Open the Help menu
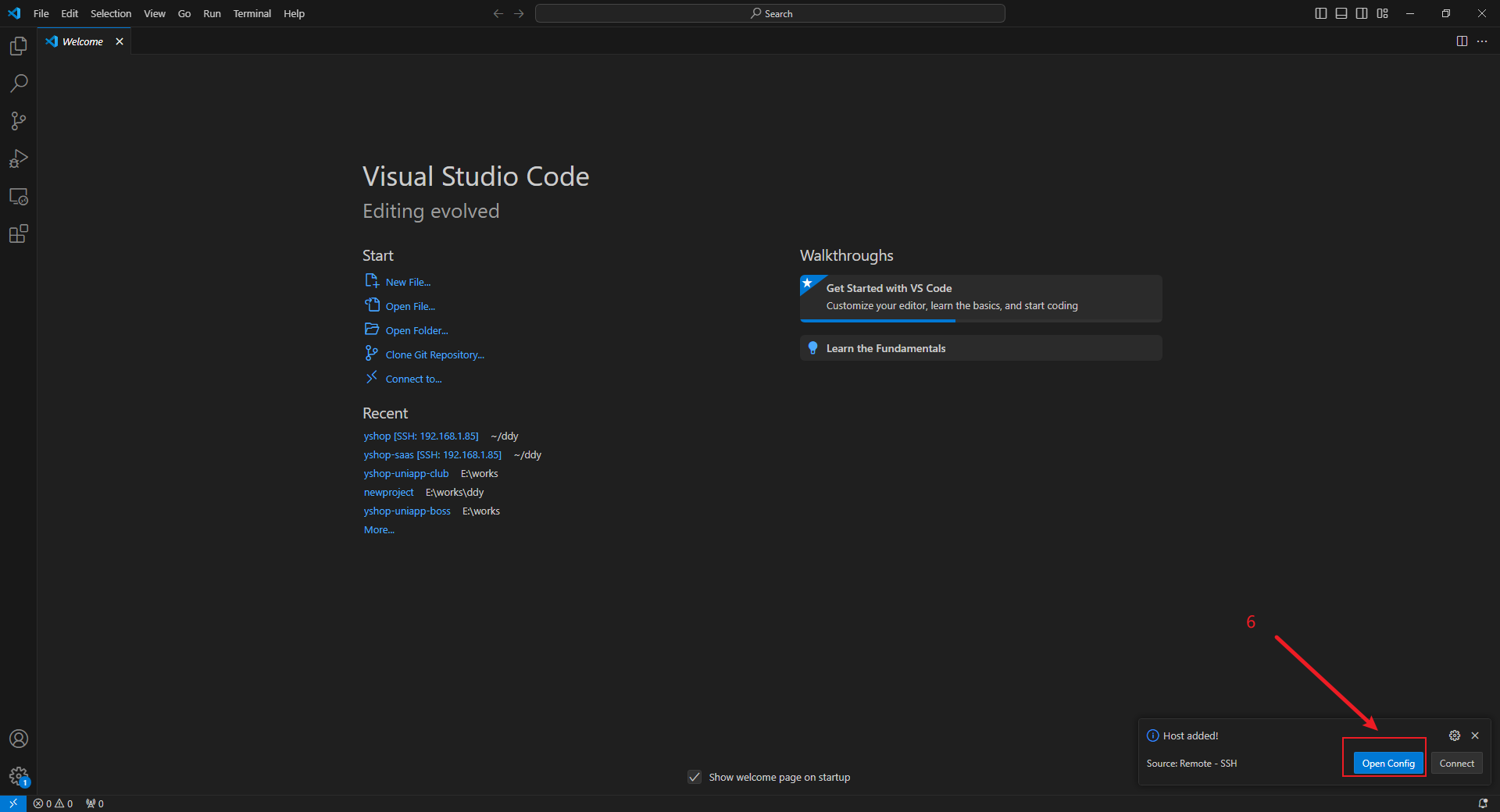Viewport: 1500px width, 812px height. pyautogui.click(x=295, y=13)
